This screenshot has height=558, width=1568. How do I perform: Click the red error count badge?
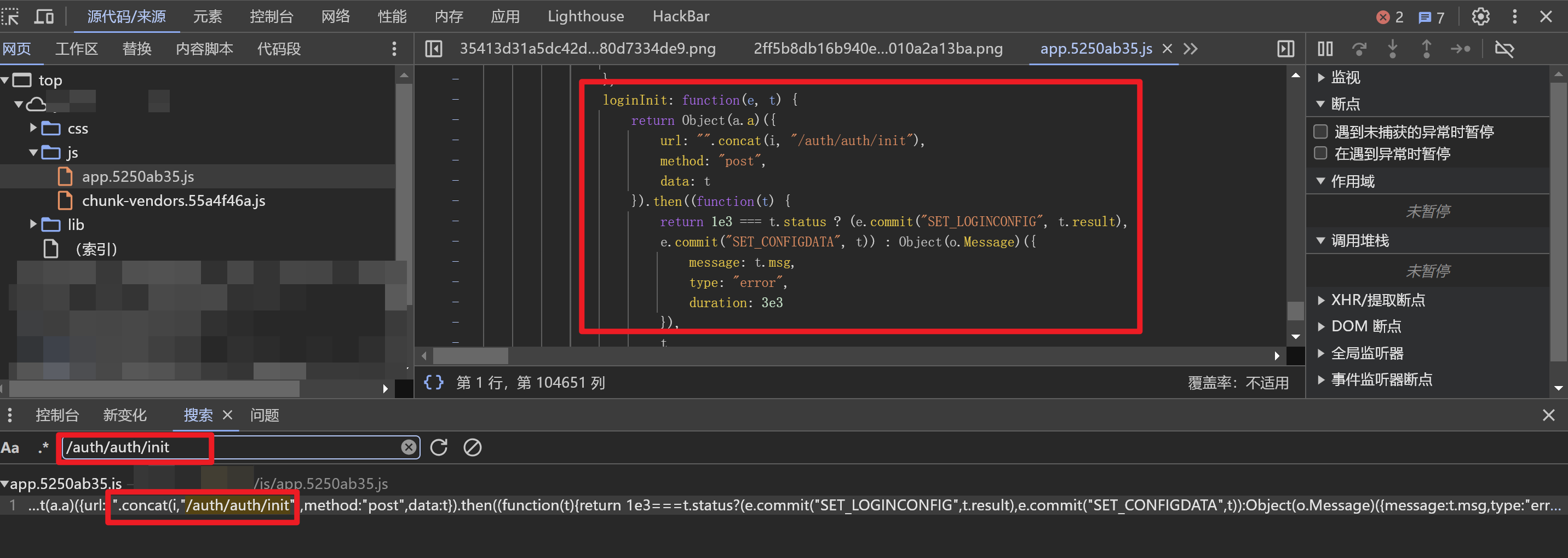coord(1389,17)
